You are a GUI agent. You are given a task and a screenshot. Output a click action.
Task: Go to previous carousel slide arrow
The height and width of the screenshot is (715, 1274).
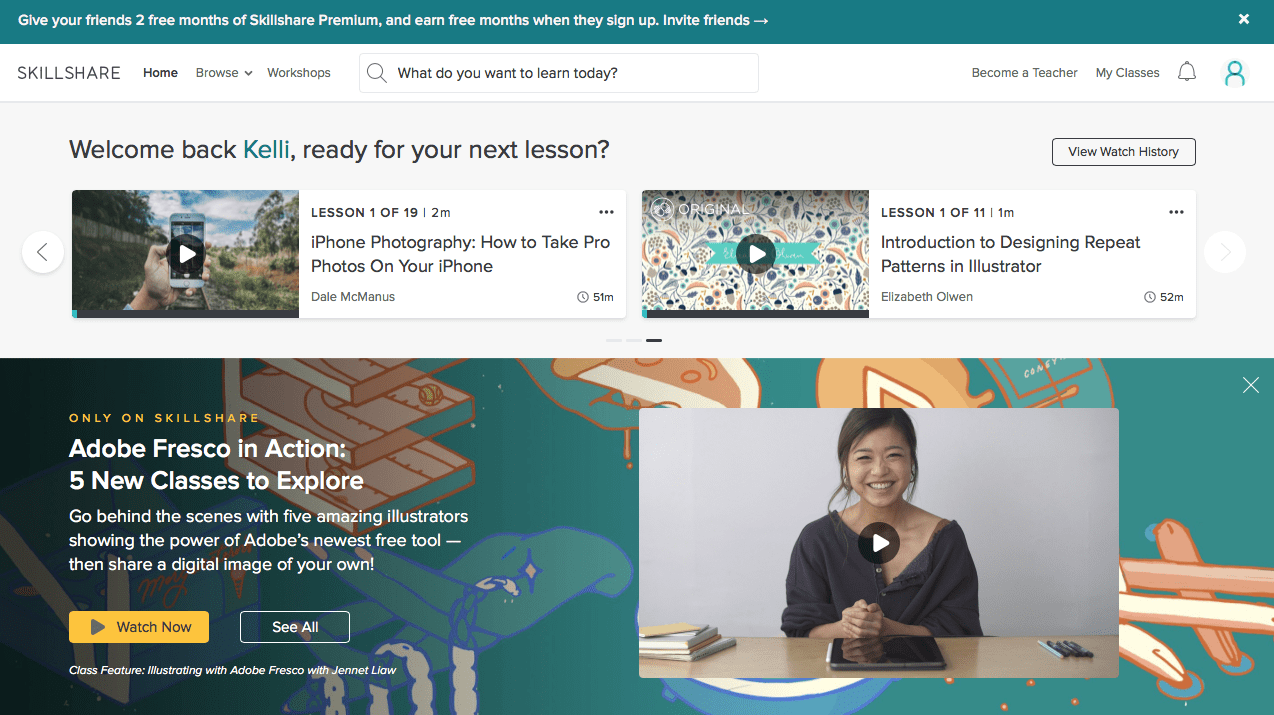point(43,252)
